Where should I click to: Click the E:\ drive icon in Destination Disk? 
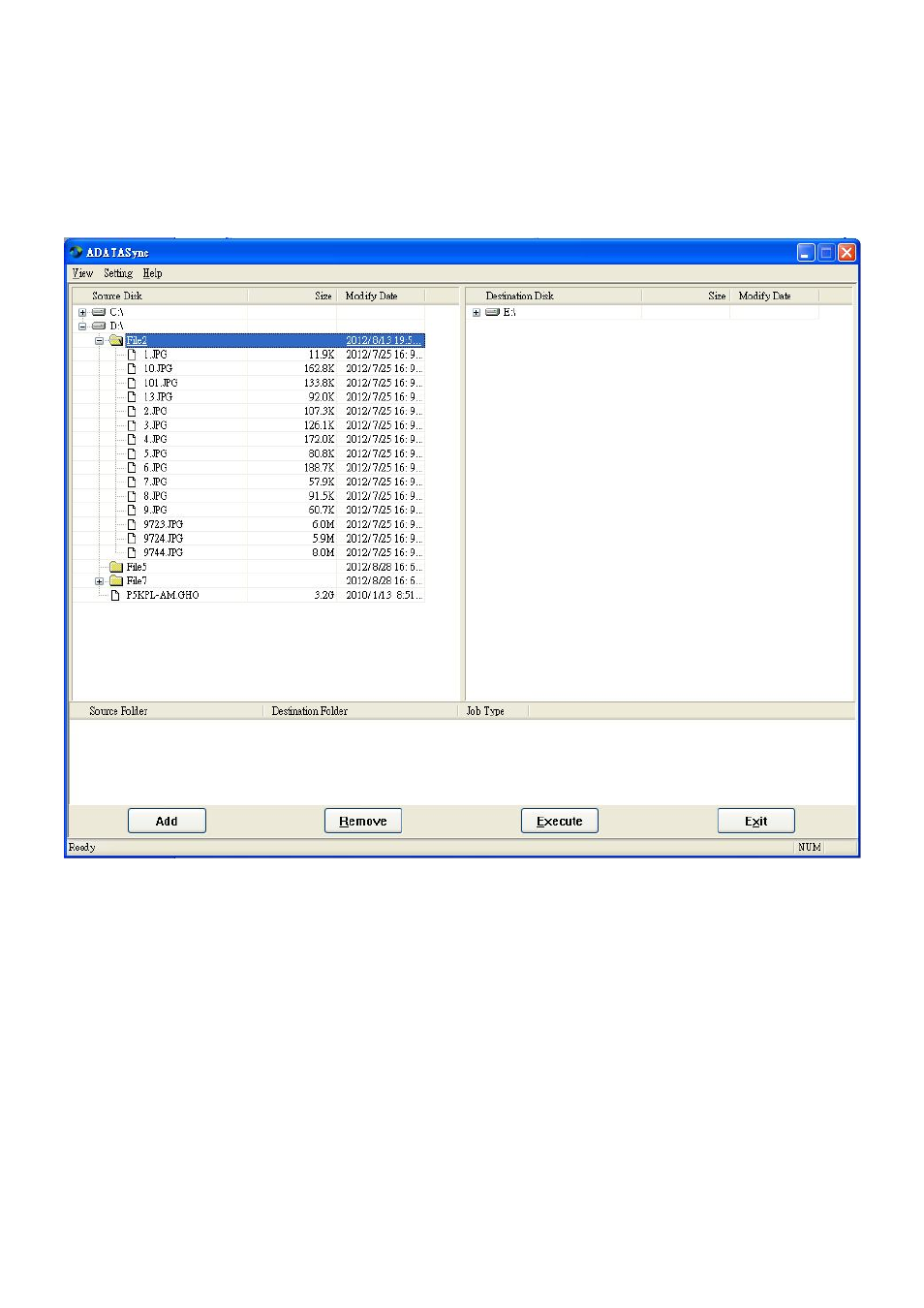492,312
